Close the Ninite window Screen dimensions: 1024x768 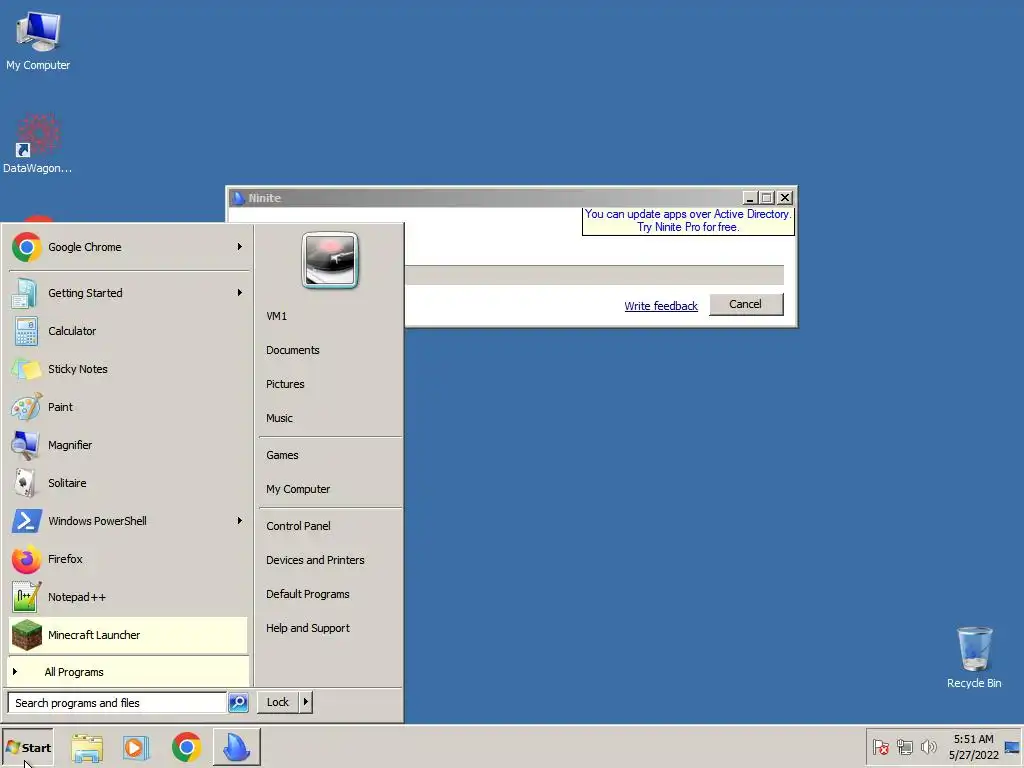tap(786, 197)
